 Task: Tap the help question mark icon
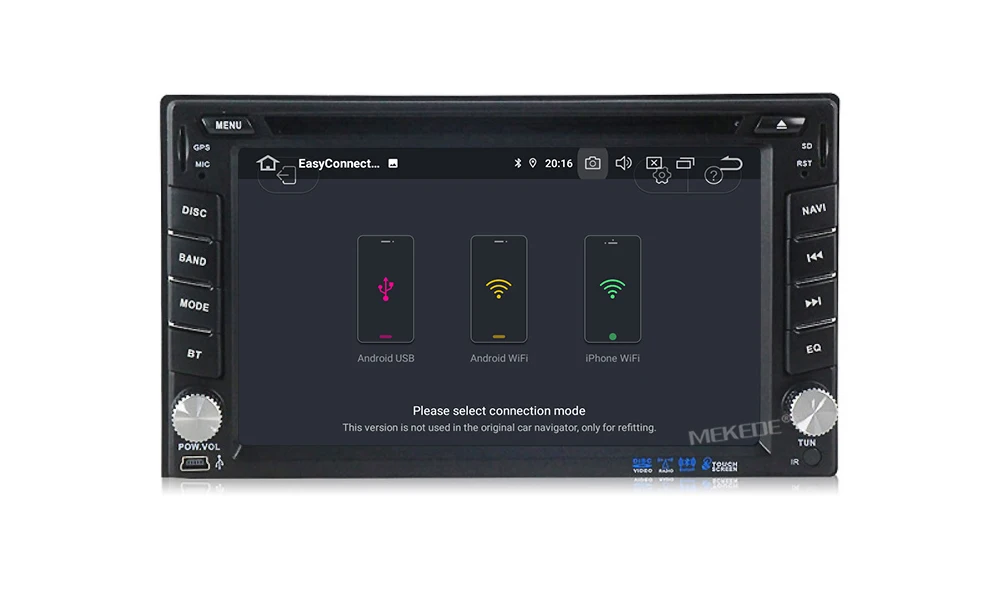click(713, 175)
